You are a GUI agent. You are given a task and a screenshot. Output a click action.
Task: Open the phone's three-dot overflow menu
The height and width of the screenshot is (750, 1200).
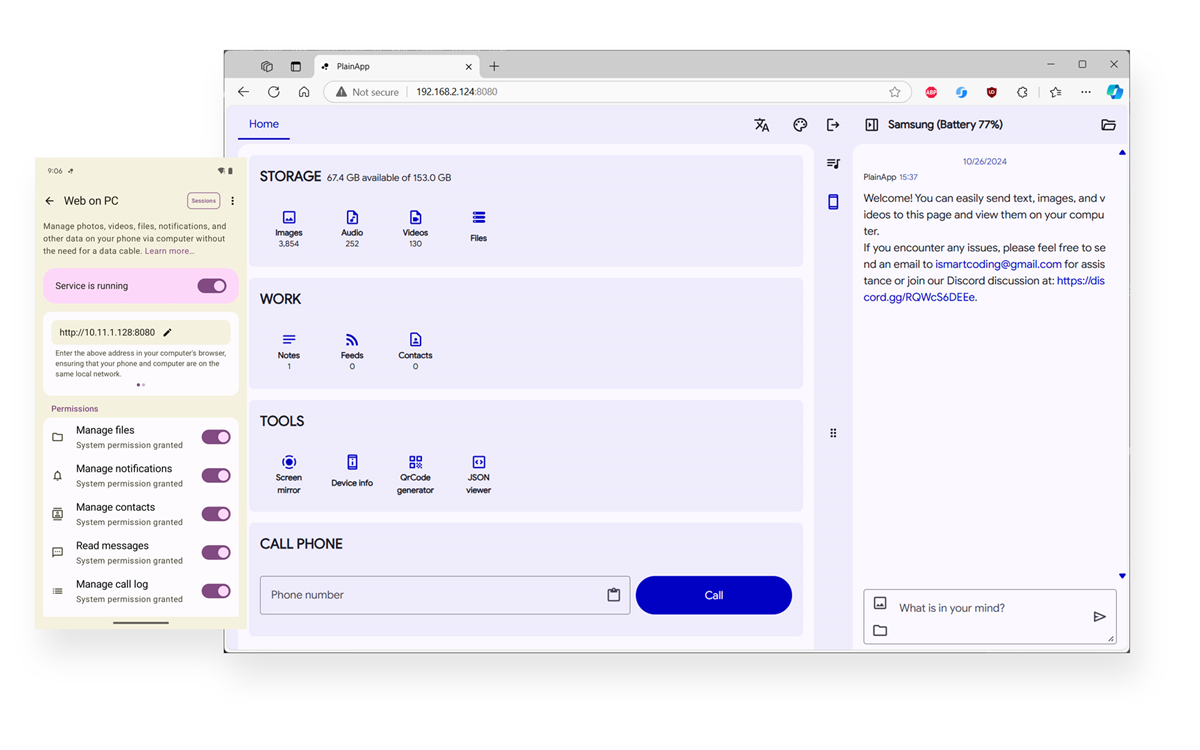pos(233,201)
